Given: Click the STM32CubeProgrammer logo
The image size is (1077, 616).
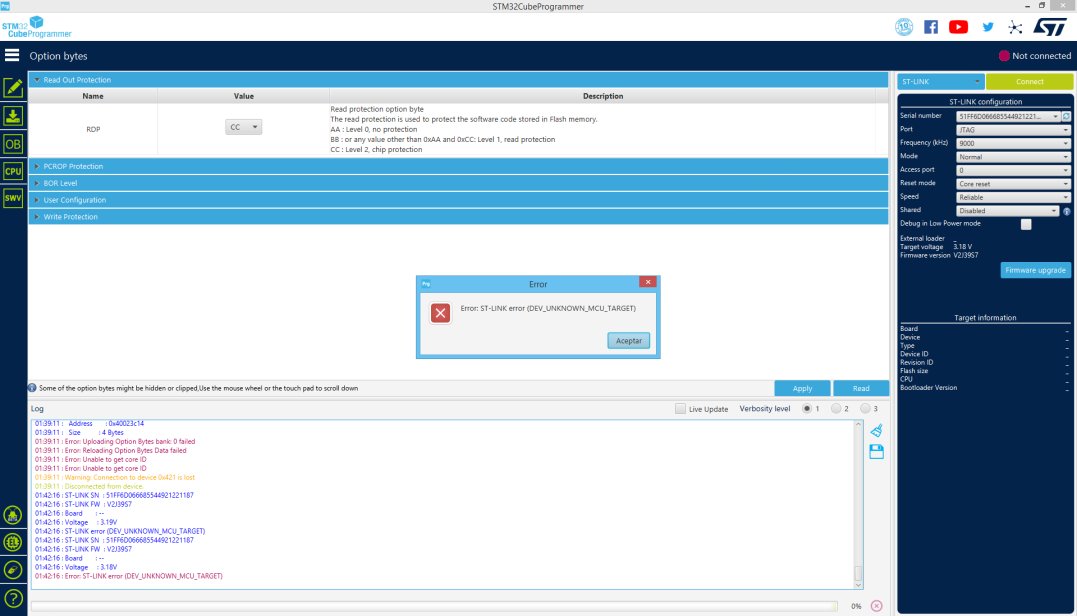Looking at the screenshot, I should [x=37, y=27].
